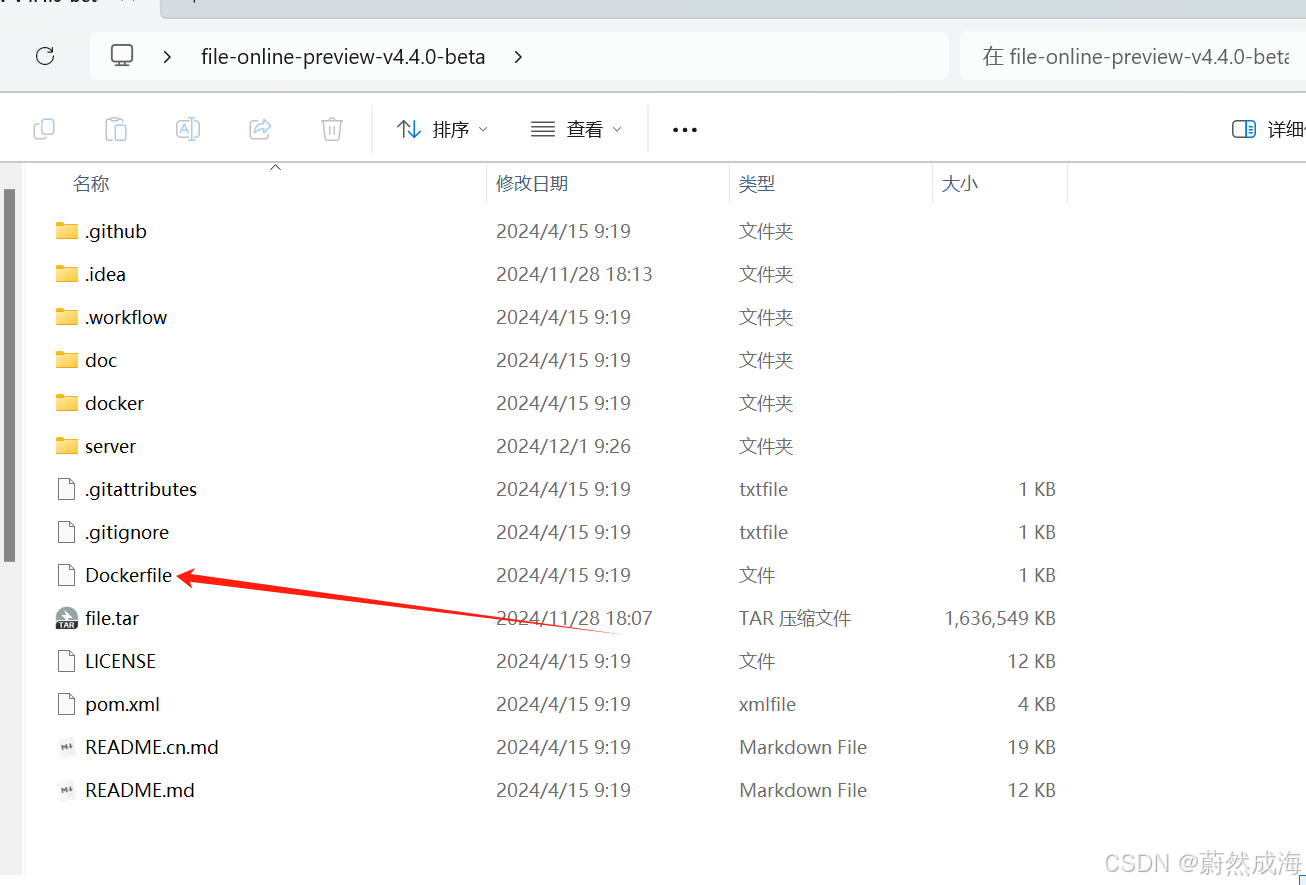Click the search box for this folder
The width and height of the screenshot is (1306, 885).
tap(1133, 56)
